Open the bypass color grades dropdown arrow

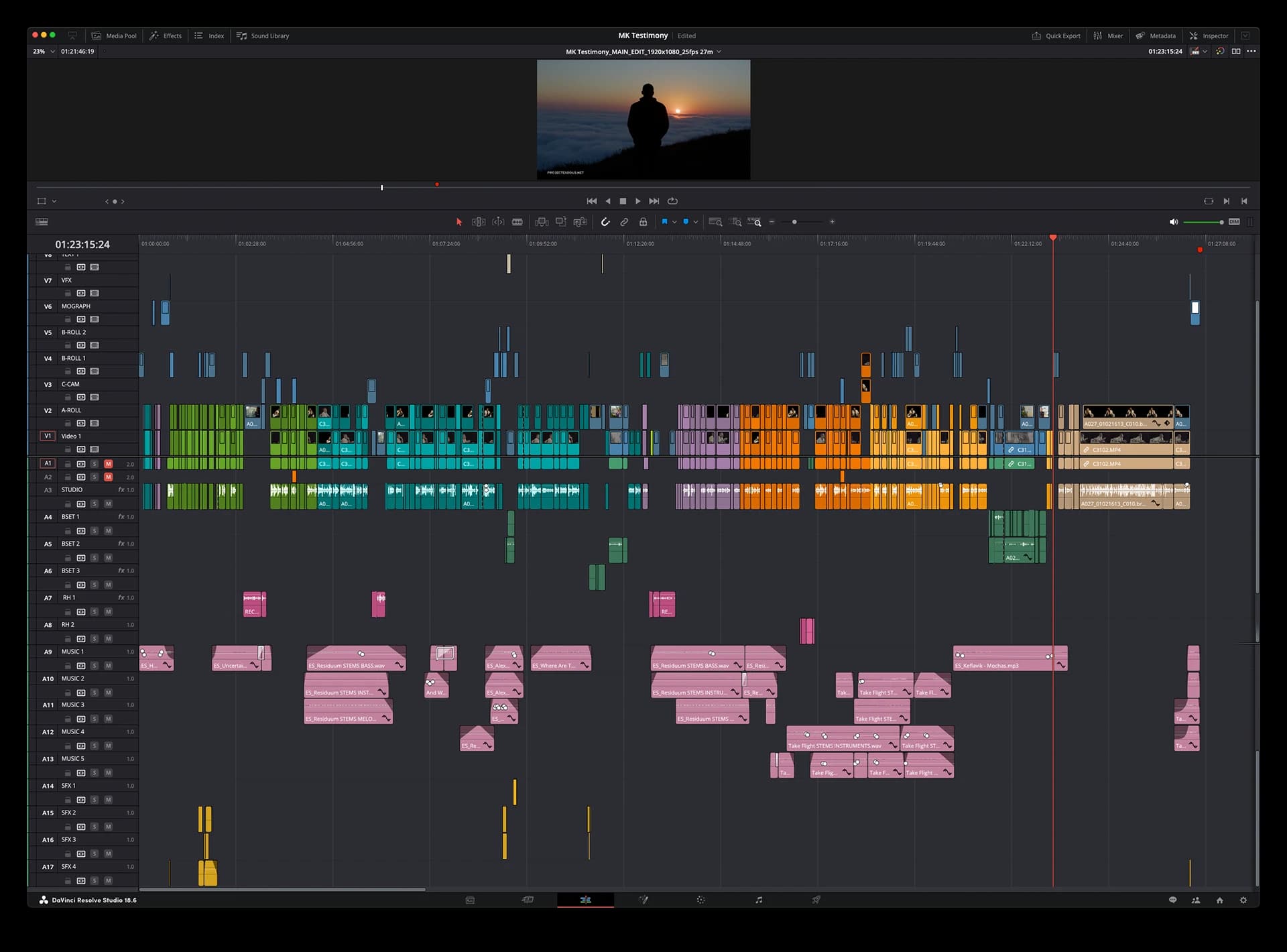tap(1205, 52)
